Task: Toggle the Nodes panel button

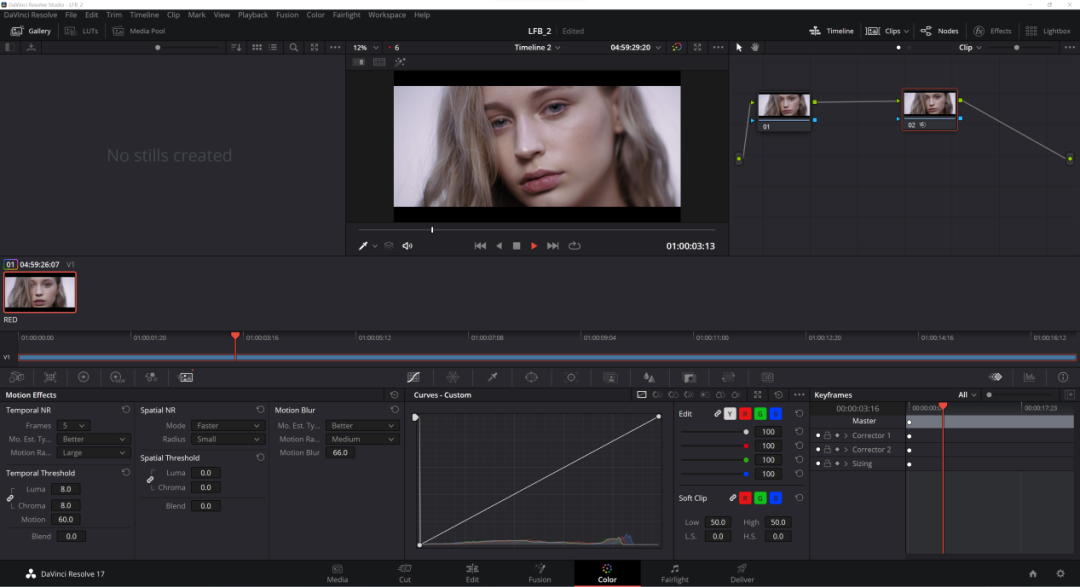Action: tap(939, 31)
